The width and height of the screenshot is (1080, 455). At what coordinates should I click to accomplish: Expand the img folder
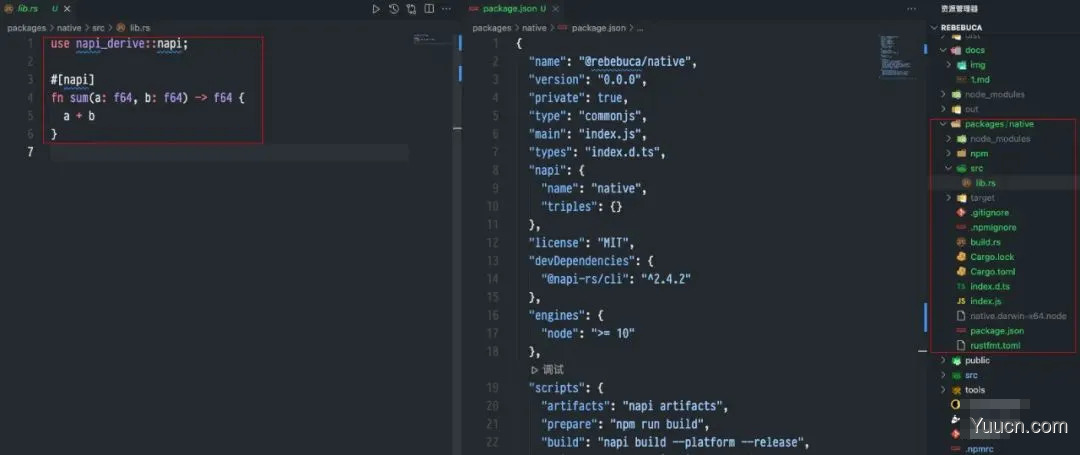point(948,65)
